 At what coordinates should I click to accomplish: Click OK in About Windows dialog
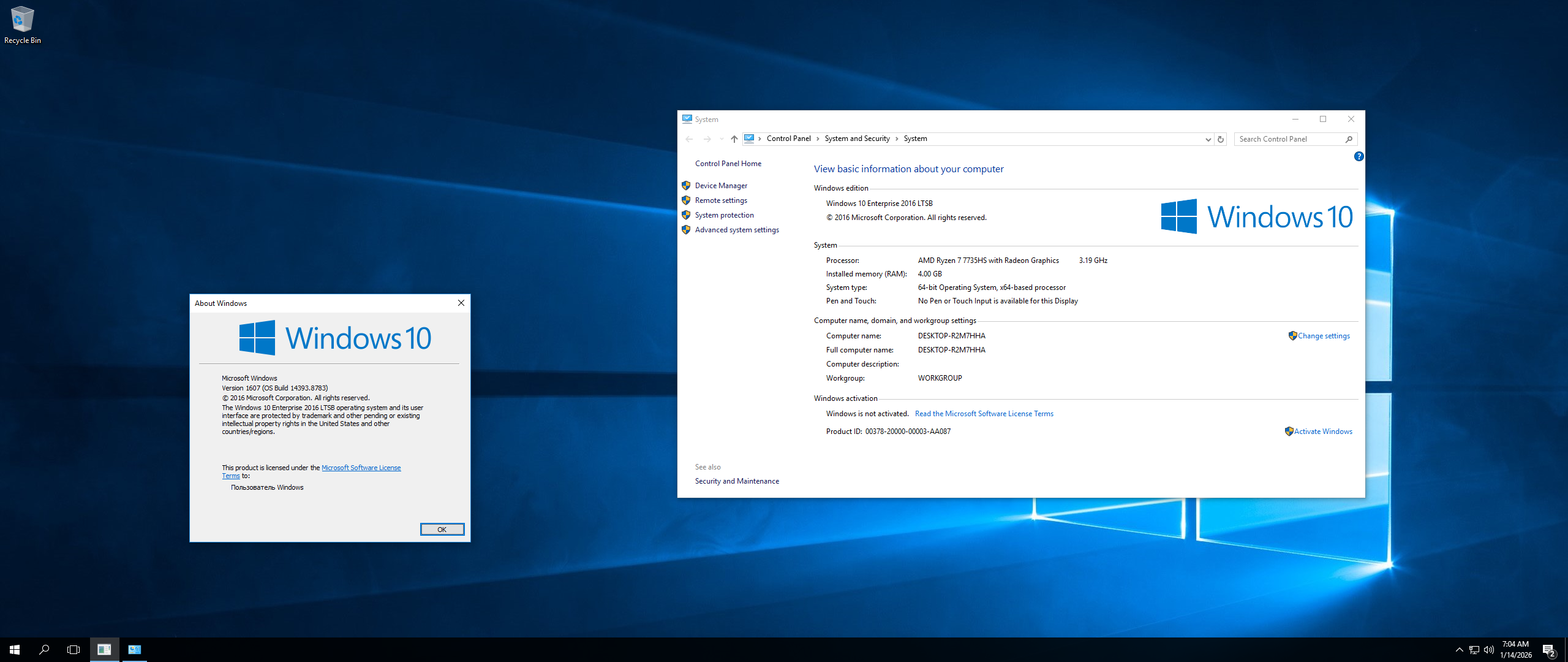442,530
